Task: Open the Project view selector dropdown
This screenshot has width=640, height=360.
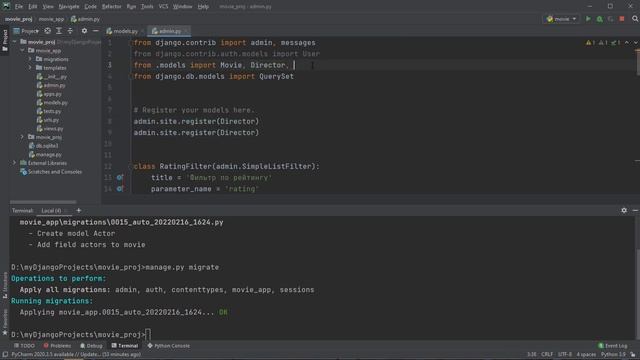Action: pos(26,31)
